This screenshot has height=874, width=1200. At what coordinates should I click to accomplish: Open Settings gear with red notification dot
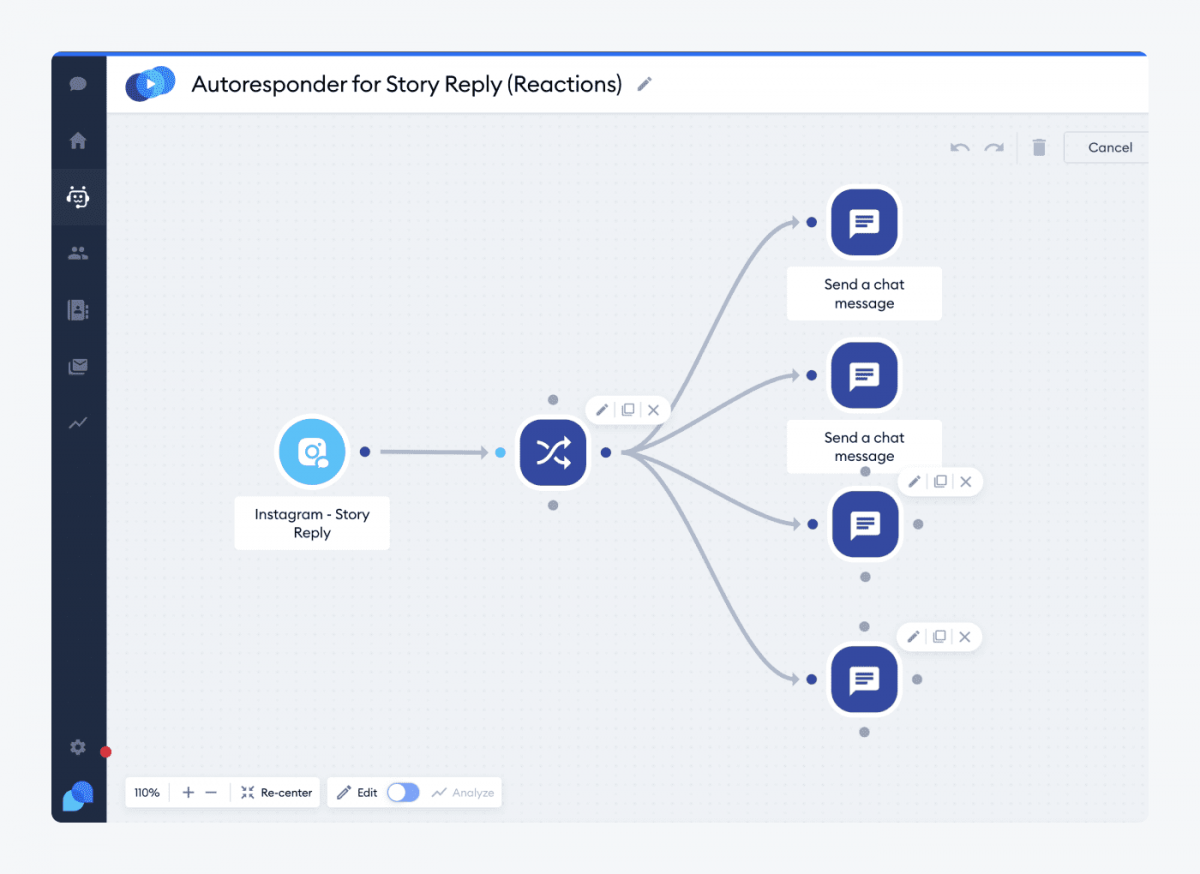(x=78, y=747)
